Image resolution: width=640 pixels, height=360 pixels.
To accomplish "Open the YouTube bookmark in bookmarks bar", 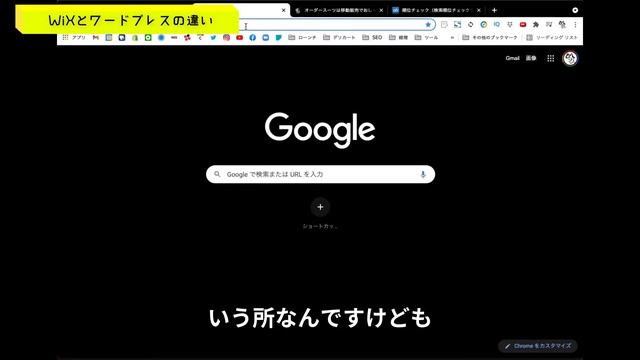I will [x=240, y=38].
